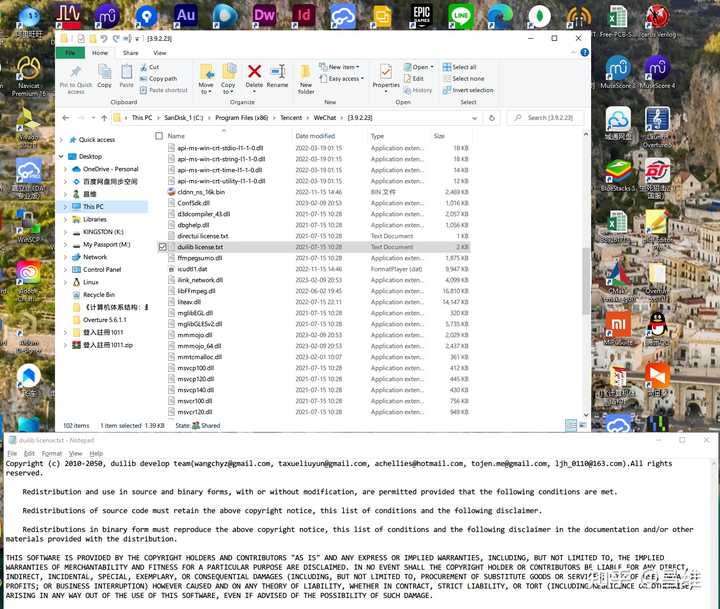Open the Easy access dropdown
This screenshot has width=720, height=609.
(342, 79)
